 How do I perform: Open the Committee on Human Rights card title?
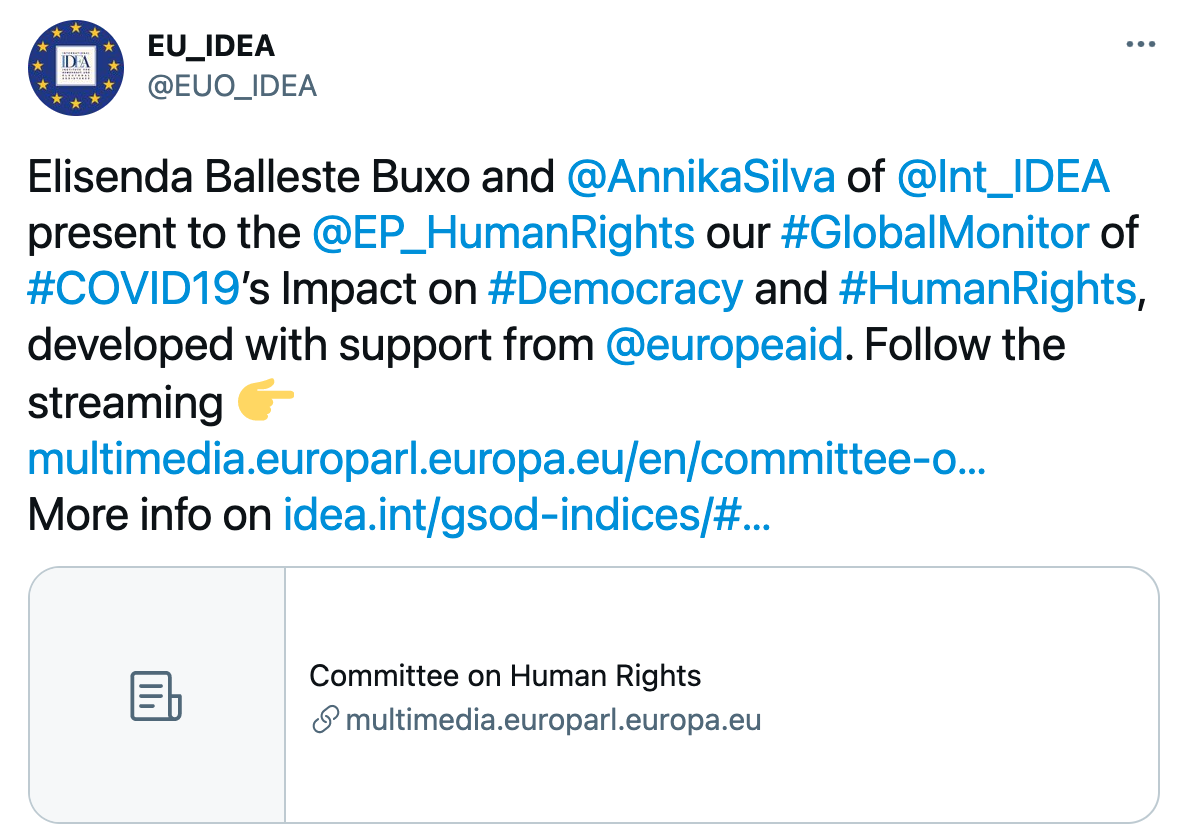505,676
